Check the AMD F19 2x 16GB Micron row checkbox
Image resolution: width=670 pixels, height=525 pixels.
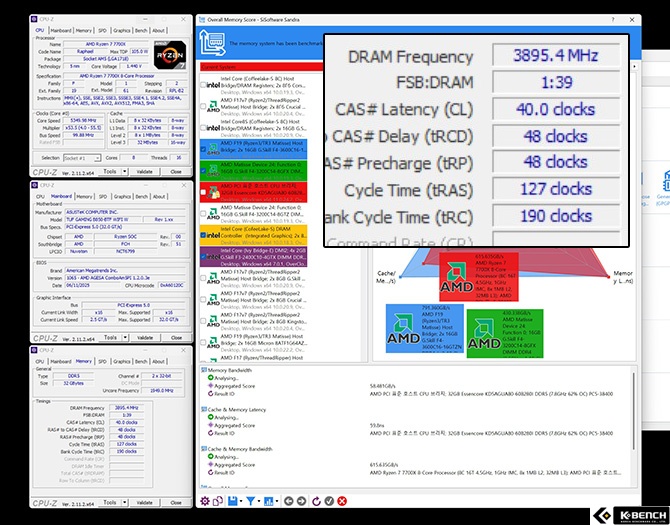click(203, 343)
